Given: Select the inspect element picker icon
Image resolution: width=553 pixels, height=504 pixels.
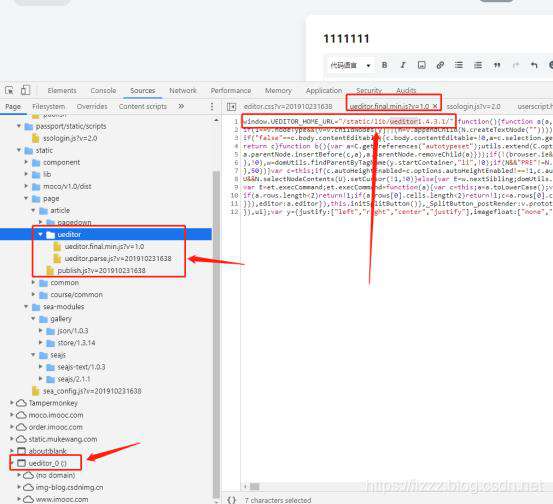Looking at the screenshot, I should point(10,90).
